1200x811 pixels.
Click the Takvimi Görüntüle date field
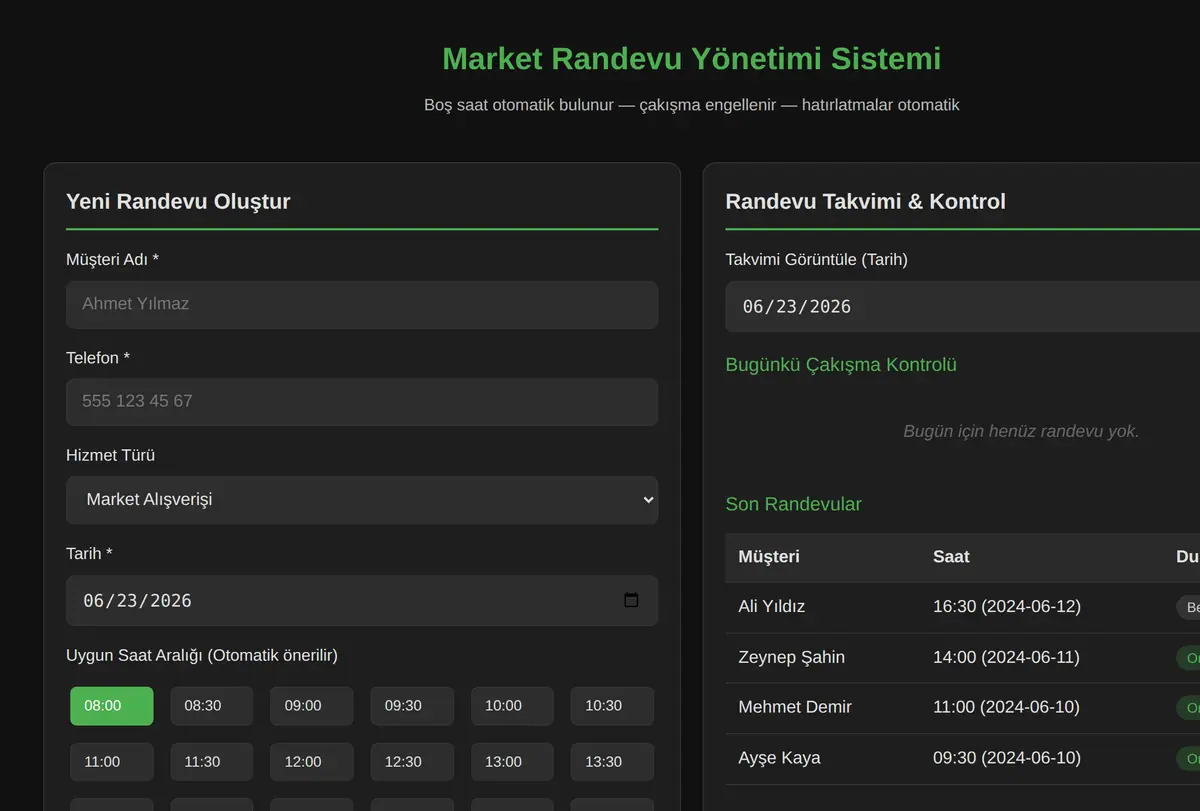click(x=962, y=306)
